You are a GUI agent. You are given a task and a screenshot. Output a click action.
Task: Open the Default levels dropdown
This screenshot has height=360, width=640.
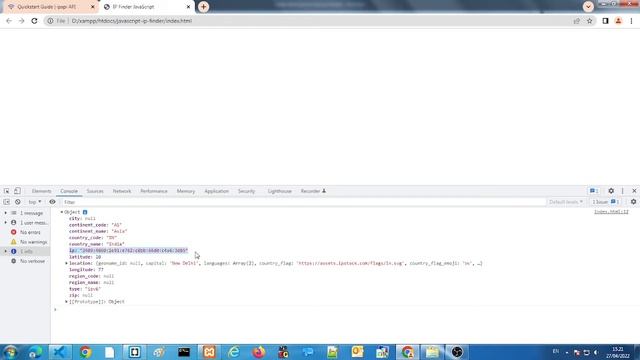[x=566, y=202]
